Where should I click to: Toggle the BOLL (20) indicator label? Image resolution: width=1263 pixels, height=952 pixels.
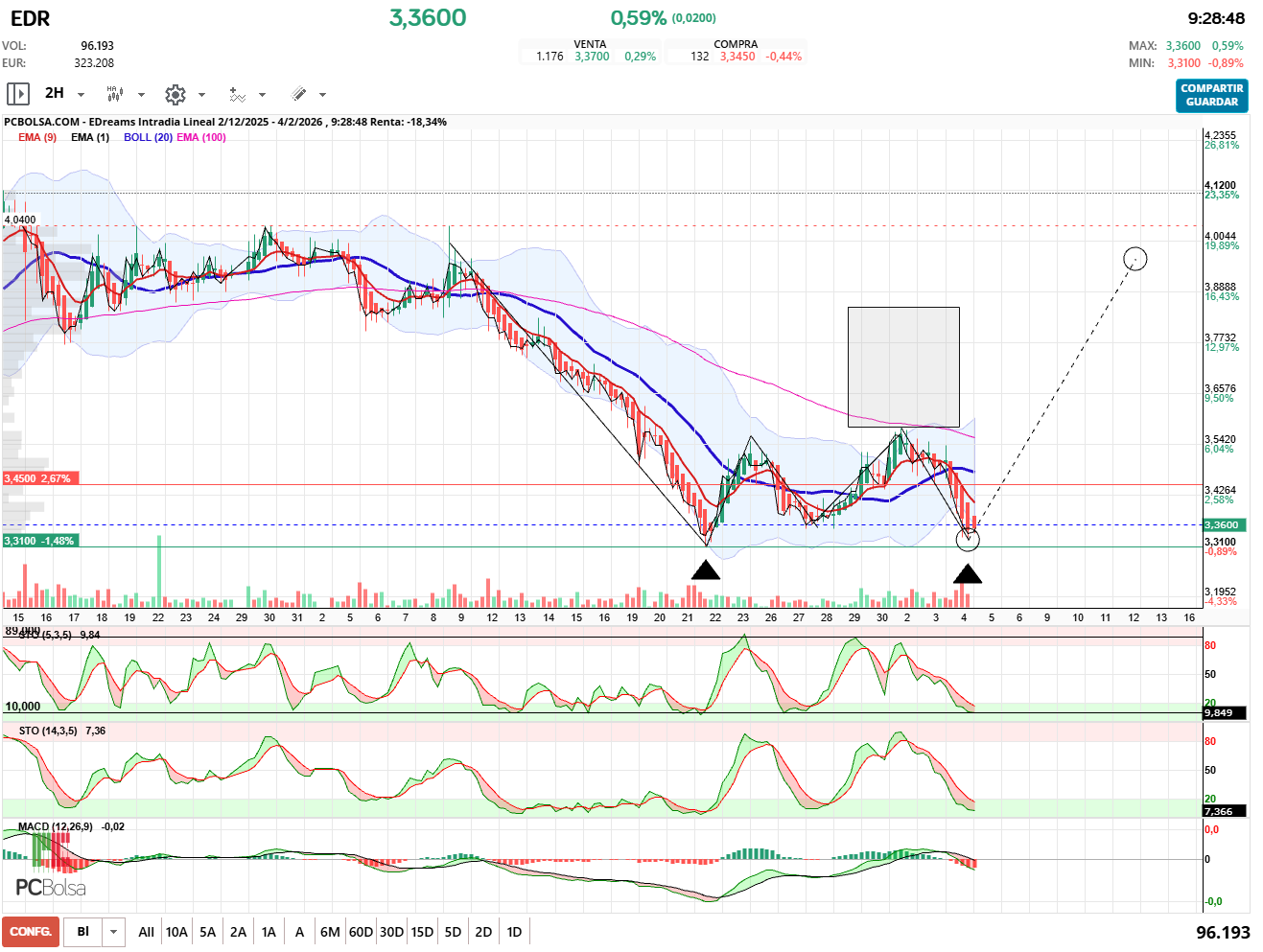pyautogui.click(x=148, y=137)
